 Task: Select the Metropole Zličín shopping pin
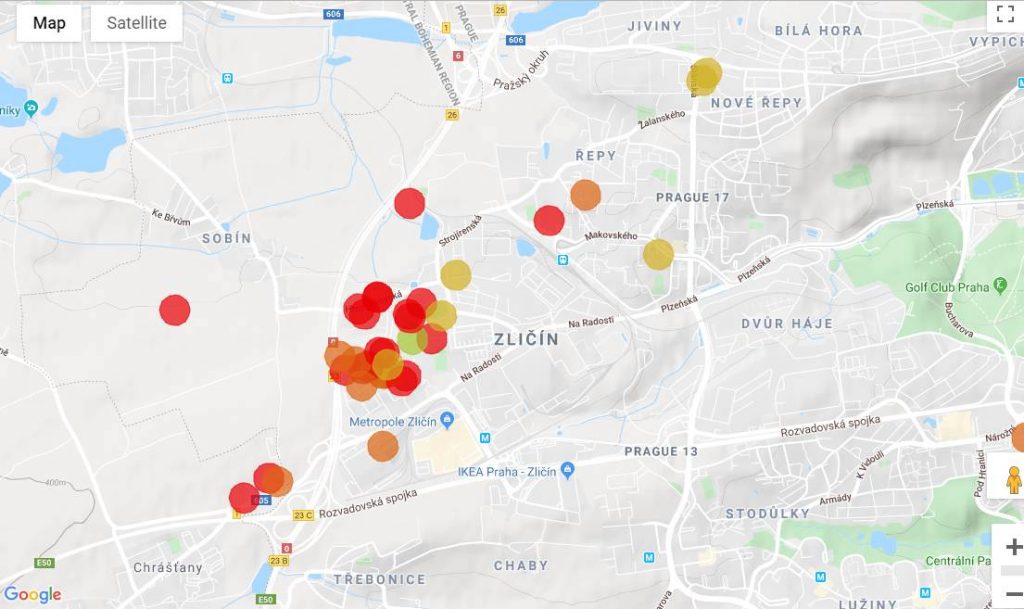pyautogui.click(x=447, y=421)
